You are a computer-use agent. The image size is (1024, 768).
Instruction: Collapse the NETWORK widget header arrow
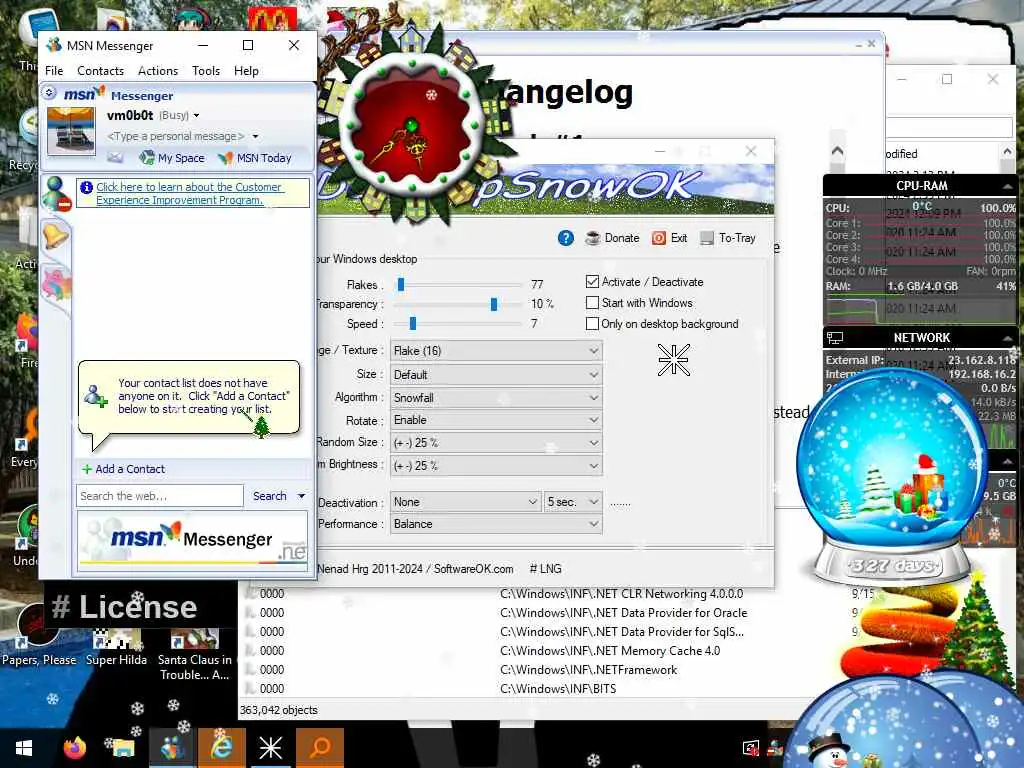point(1008,338)
